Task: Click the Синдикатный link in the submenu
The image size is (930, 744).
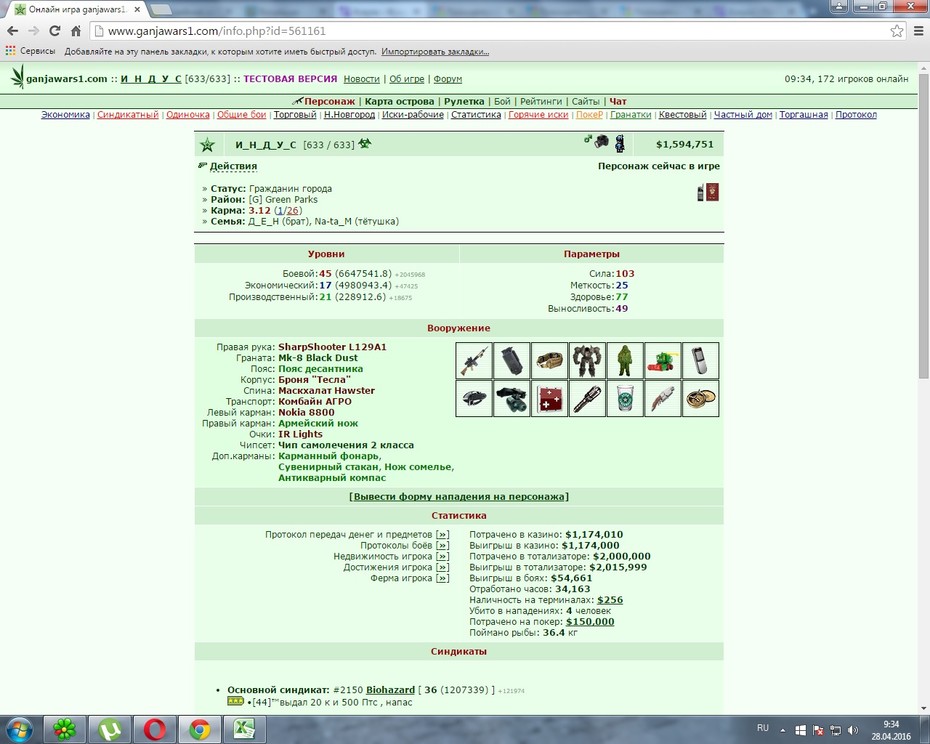Action: point(128,115)
